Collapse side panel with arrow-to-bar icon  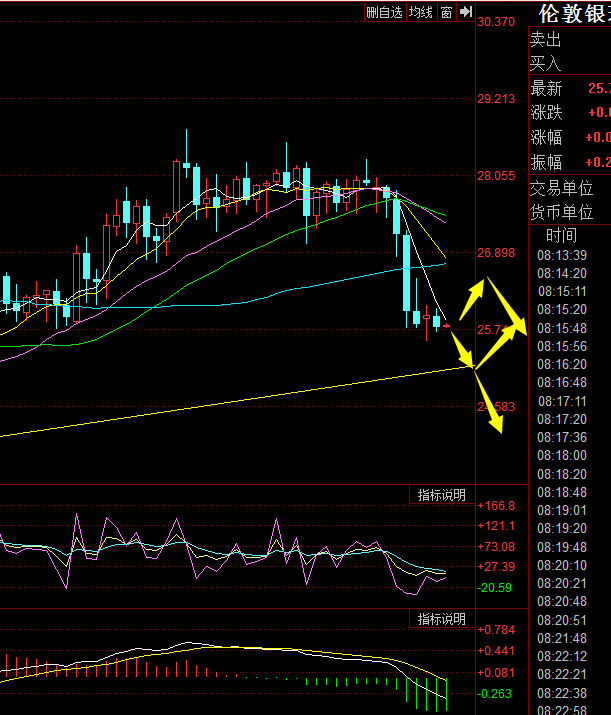(466, 12)
